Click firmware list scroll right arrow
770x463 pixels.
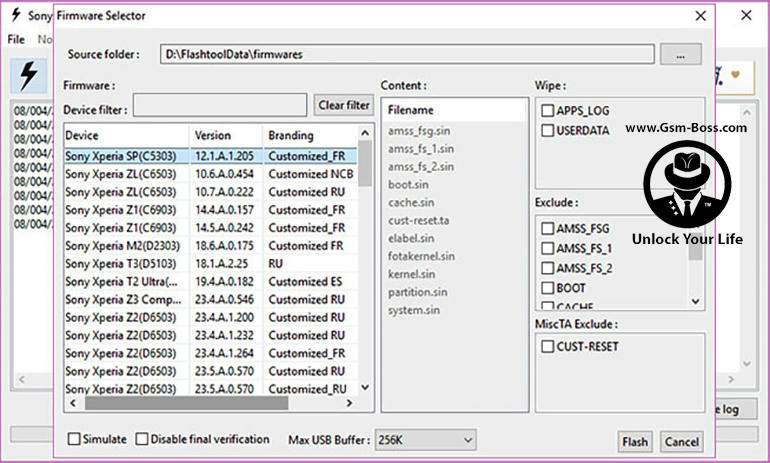349,403
